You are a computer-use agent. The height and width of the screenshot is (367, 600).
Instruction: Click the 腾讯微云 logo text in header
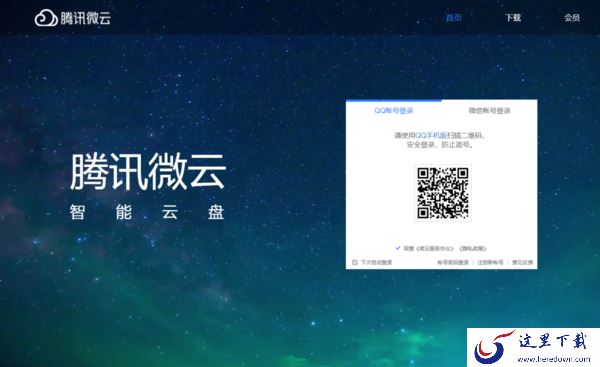(86, 18)
